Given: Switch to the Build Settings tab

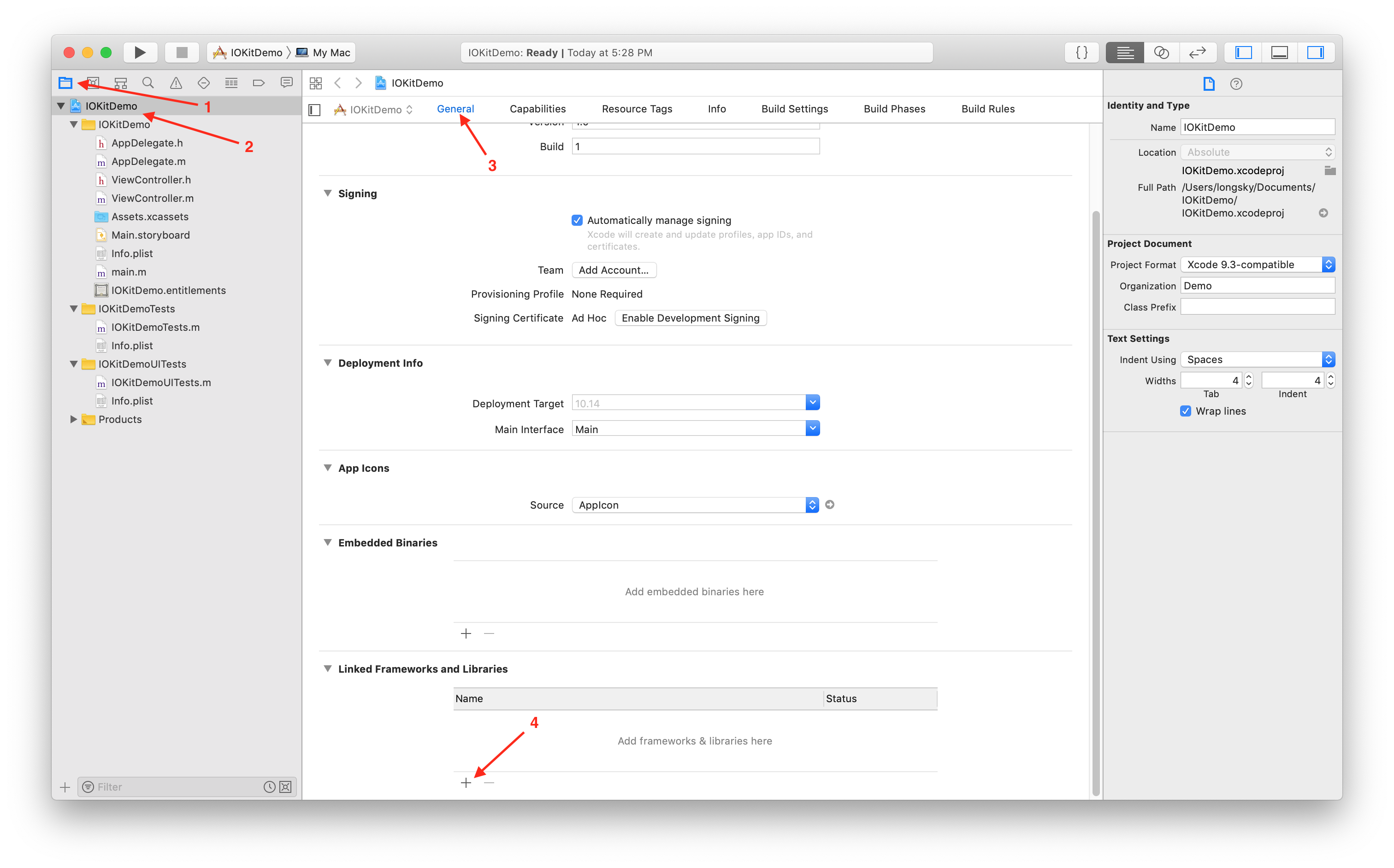Looking at the screenshot, I should [x=794, y=109].
